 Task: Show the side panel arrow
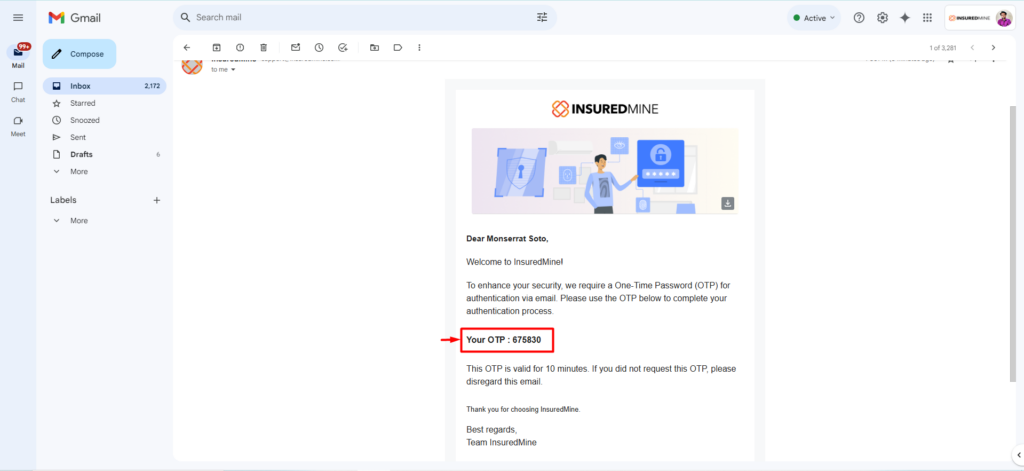click(1018, 455)
